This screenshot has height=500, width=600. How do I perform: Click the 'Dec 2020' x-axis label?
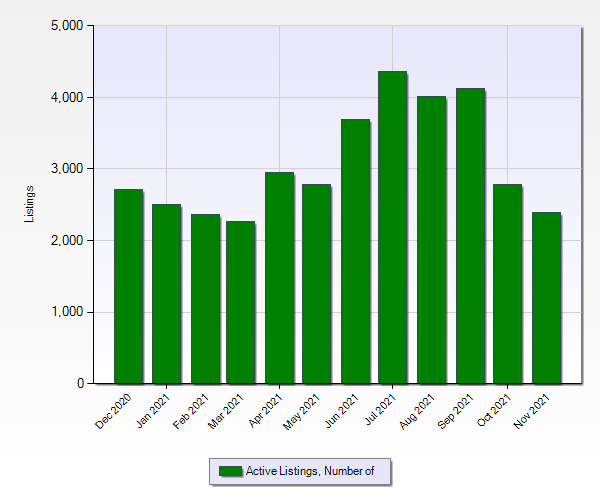[x=114, y=411]
